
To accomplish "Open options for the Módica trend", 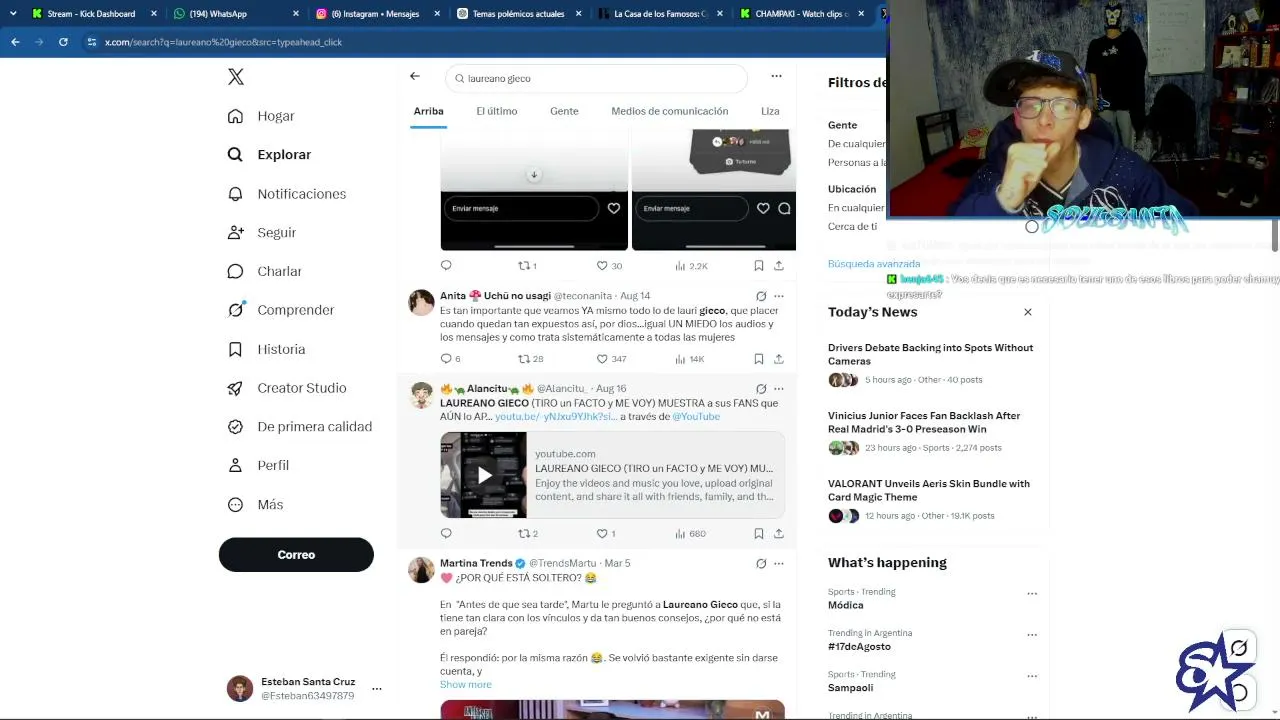I will [x=1032, y=593].
